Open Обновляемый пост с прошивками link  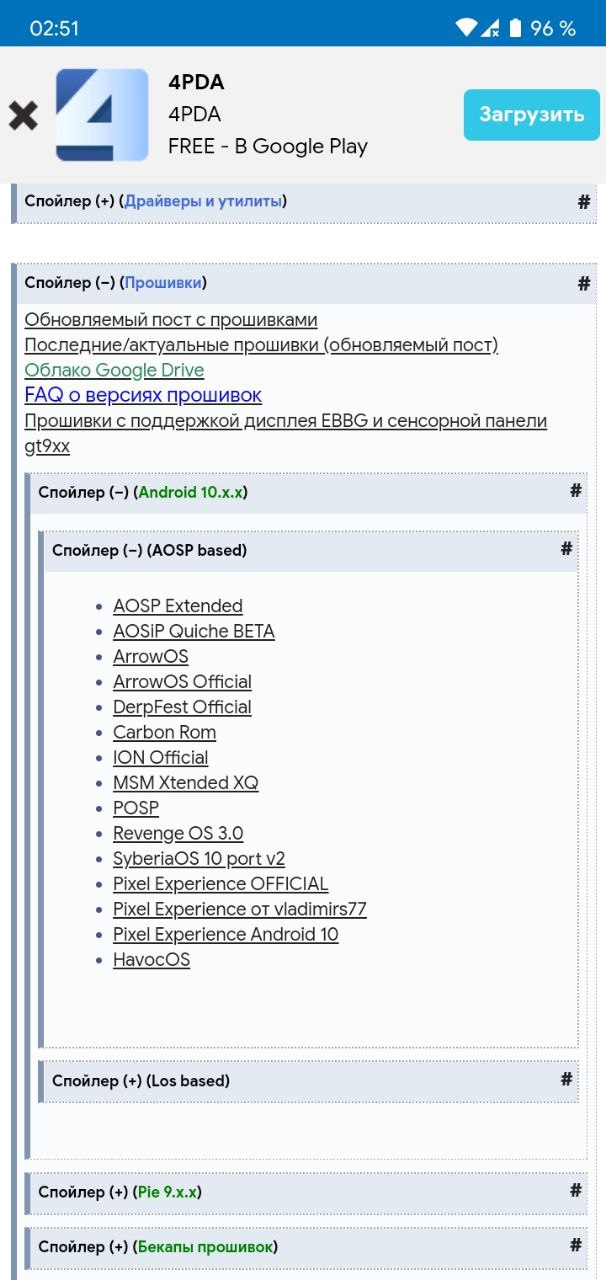(171, 320)
